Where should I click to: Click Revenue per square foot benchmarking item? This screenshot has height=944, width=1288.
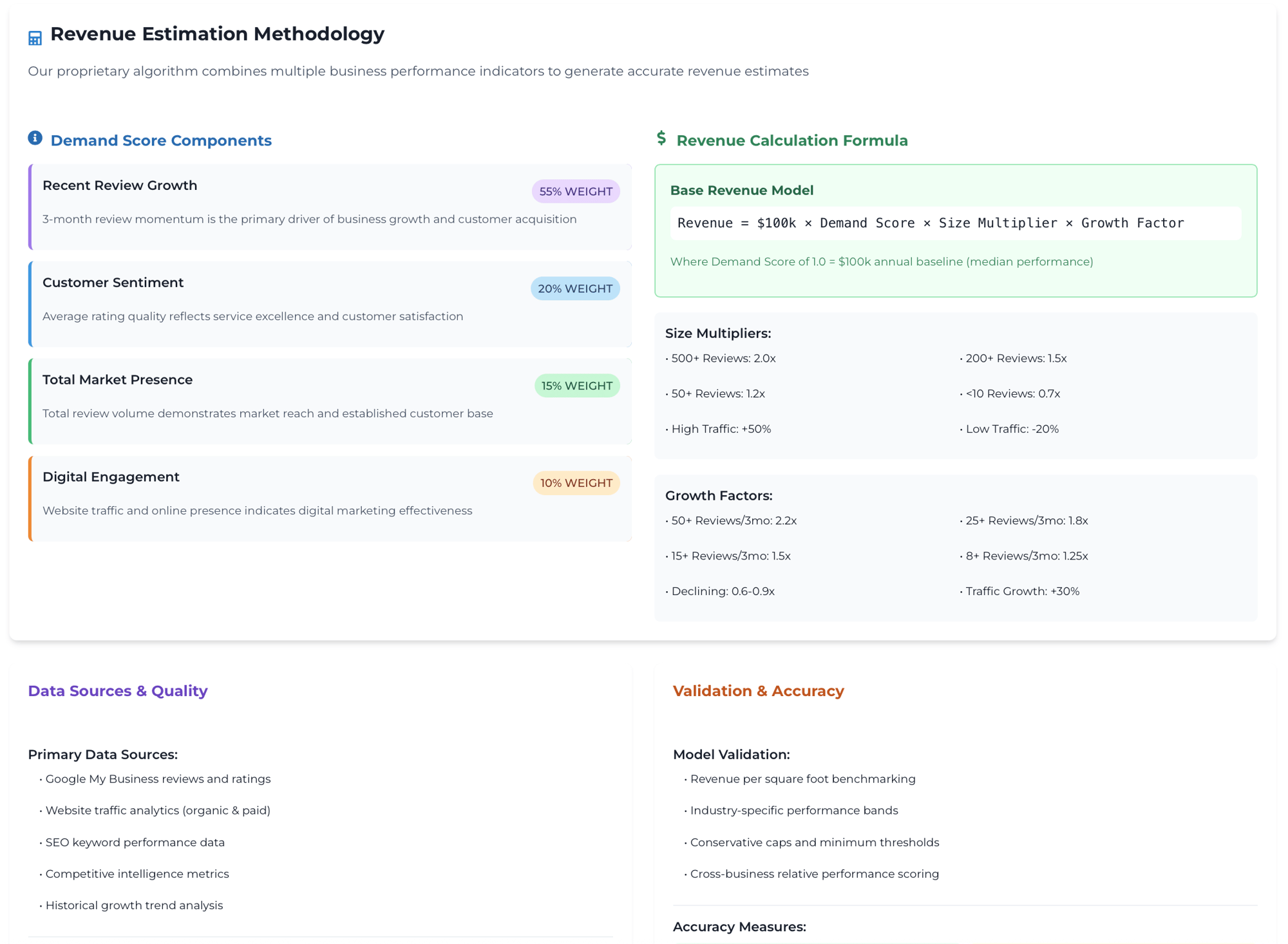point(802,779)
